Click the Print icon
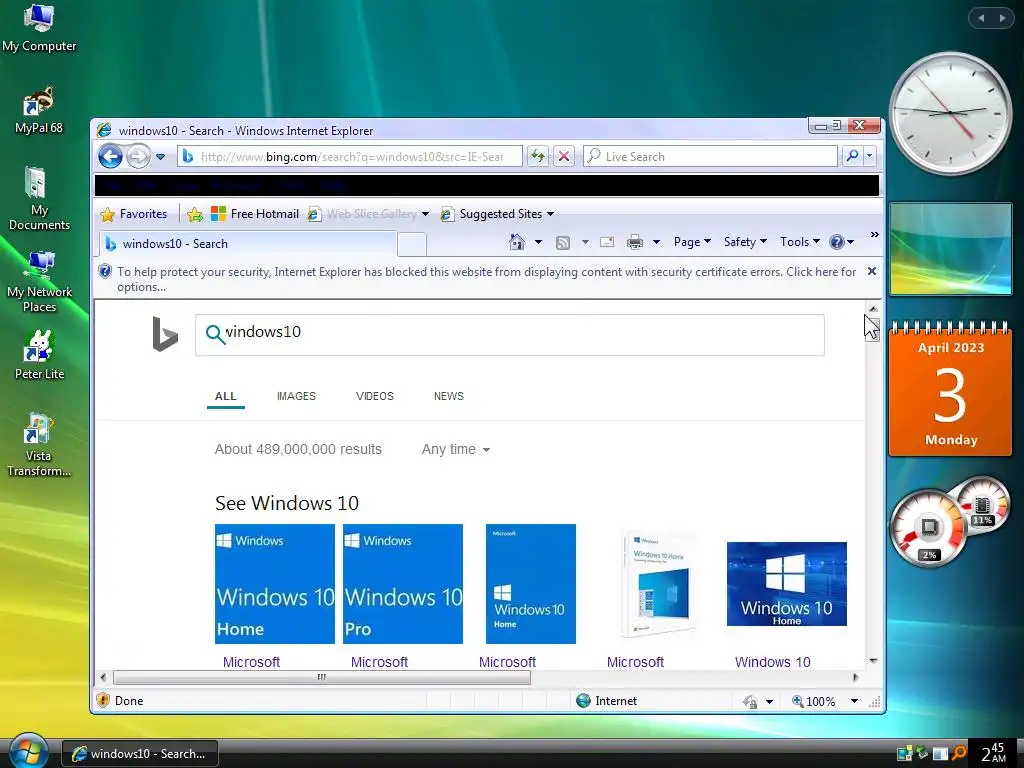 [x=634, y=242]
